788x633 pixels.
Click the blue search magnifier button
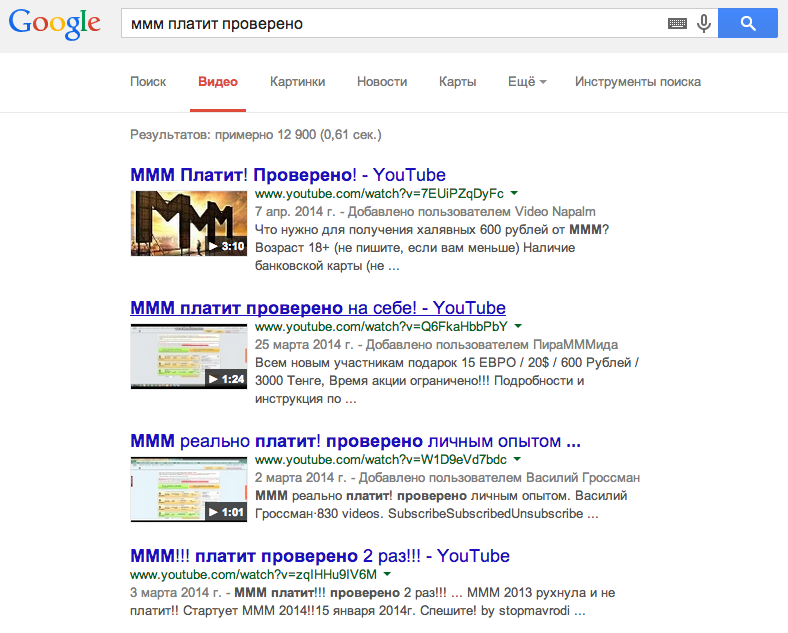[x=748, y=23]
